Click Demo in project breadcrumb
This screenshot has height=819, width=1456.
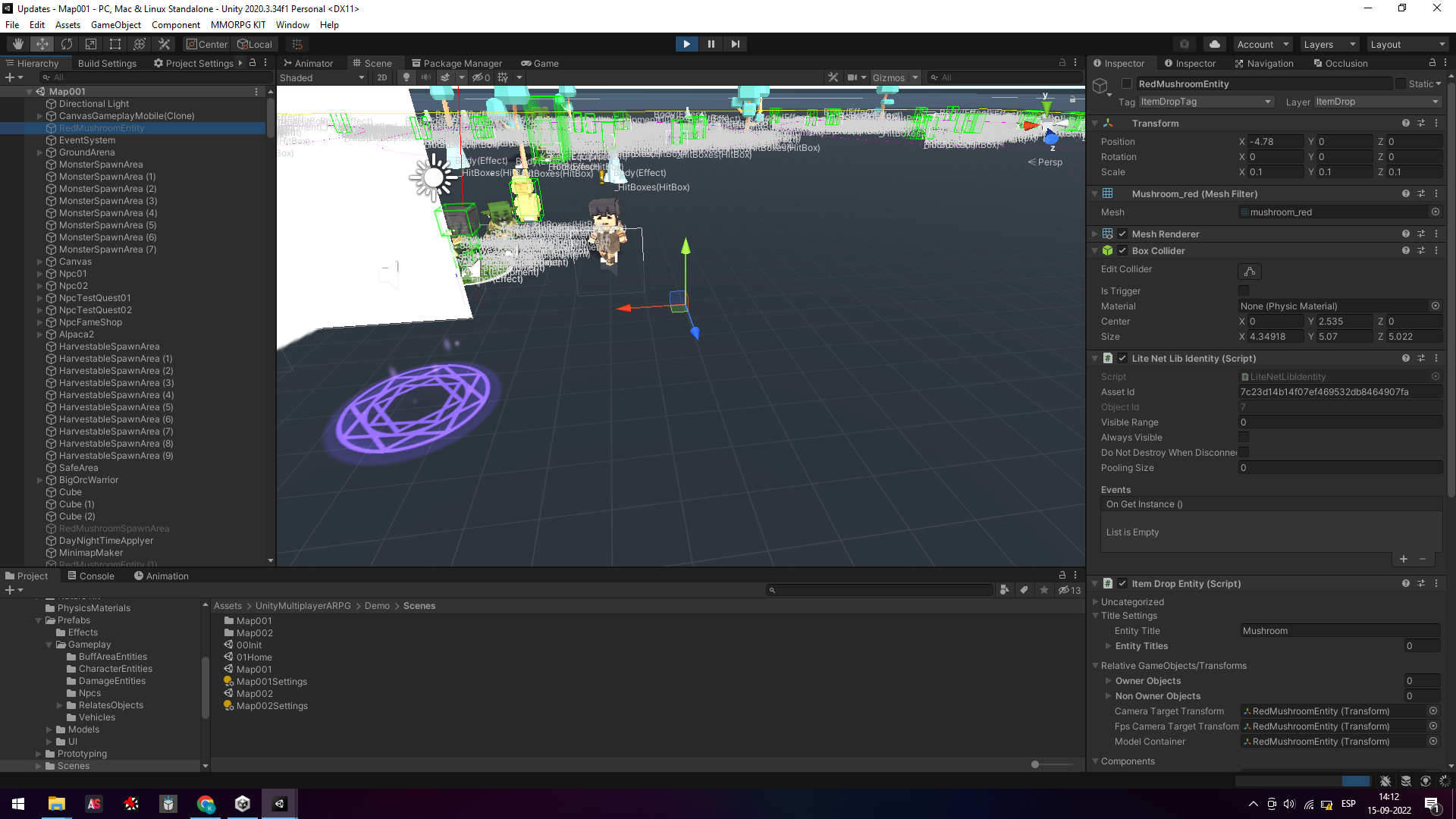377,606
